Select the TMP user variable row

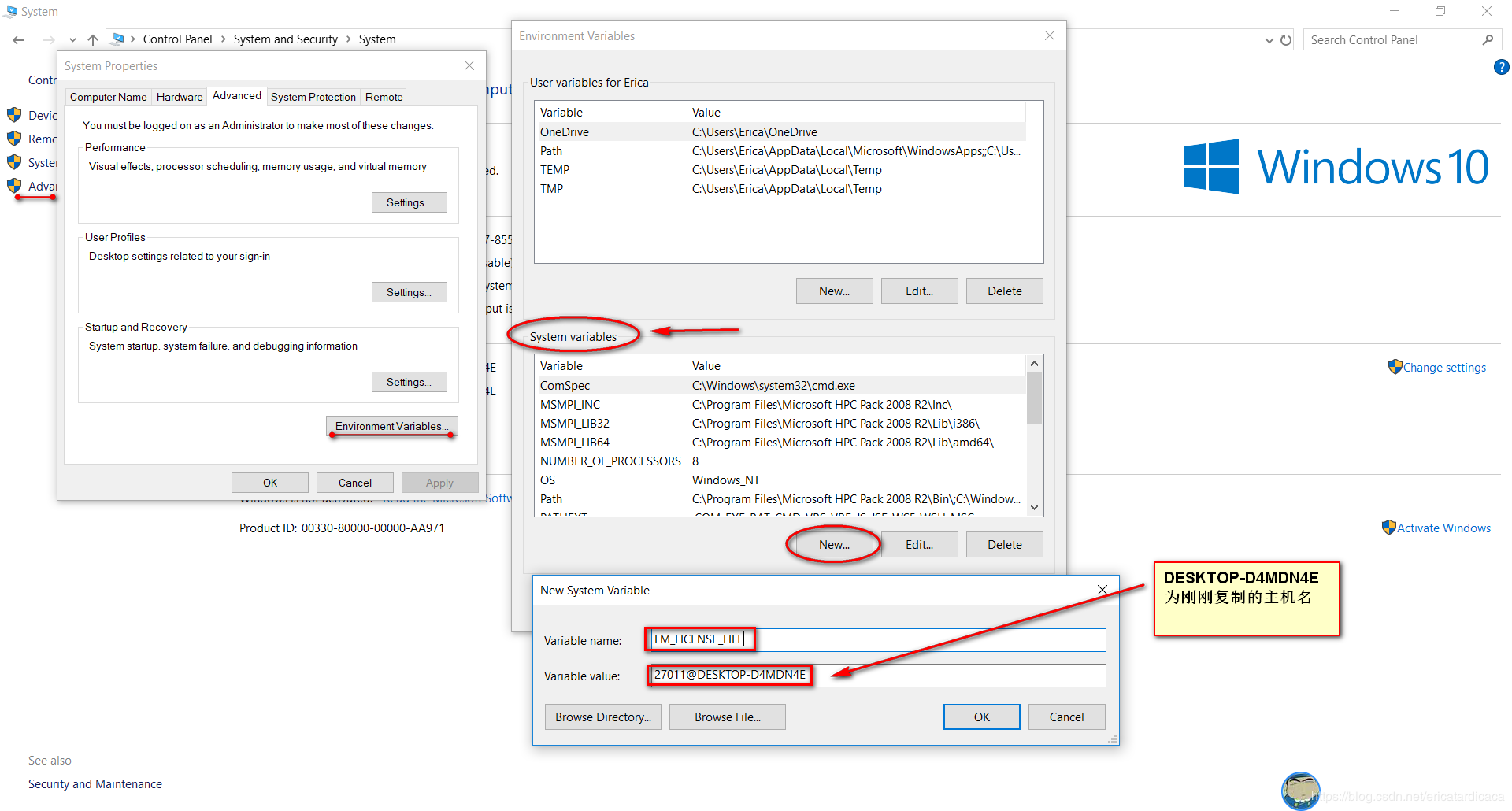click(x=780, y=188)
